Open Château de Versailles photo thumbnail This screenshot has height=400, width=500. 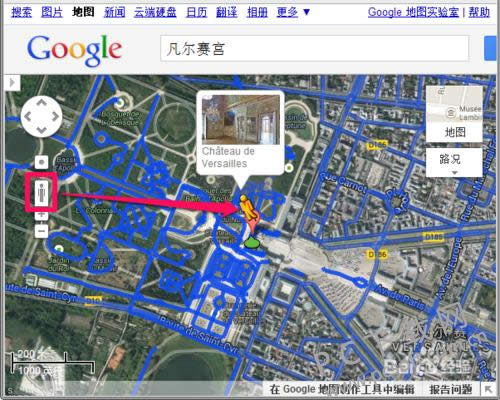click(x=241, y=120)
